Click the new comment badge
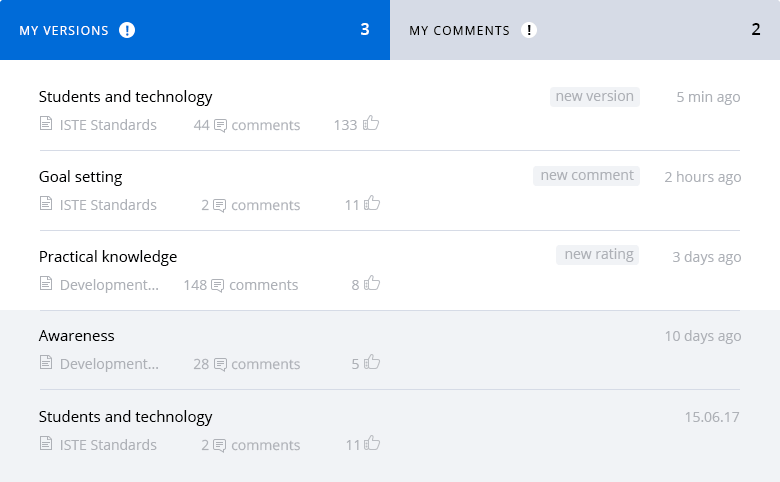 [x=586, y=176]
